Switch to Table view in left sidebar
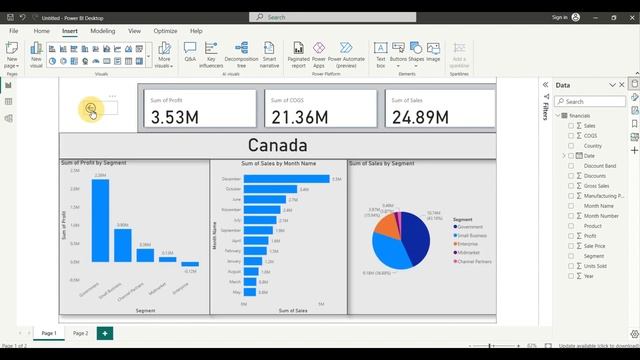Screen dimensions: 640x360 pyautogui.click(x=8, y=102)
